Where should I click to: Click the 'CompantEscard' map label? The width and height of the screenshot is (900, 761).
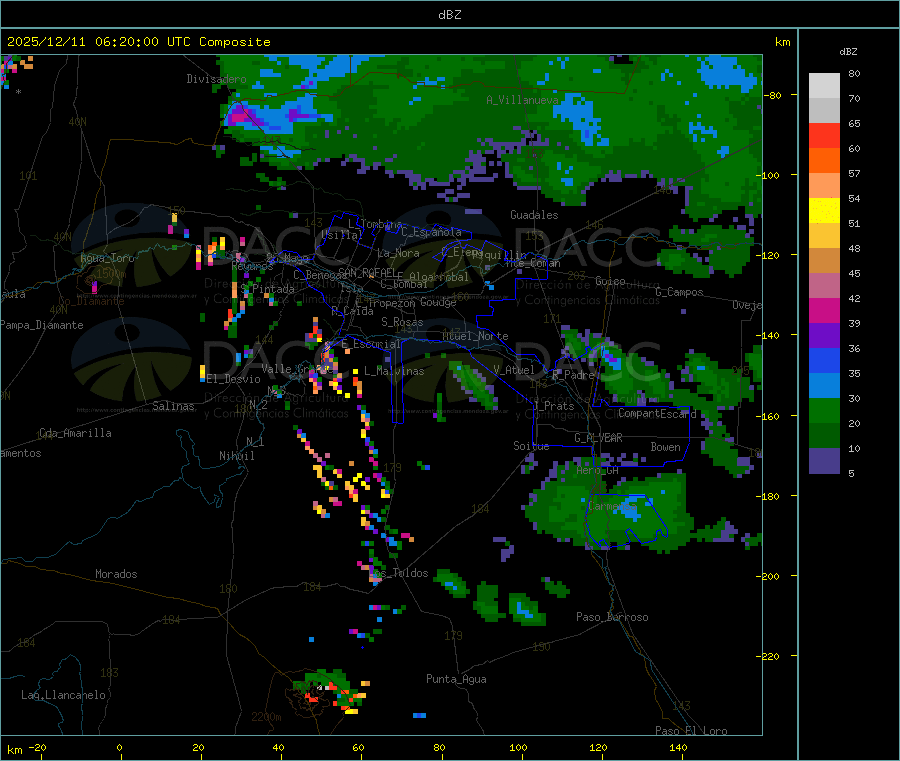pyautogui.click(x=657, y=414)
